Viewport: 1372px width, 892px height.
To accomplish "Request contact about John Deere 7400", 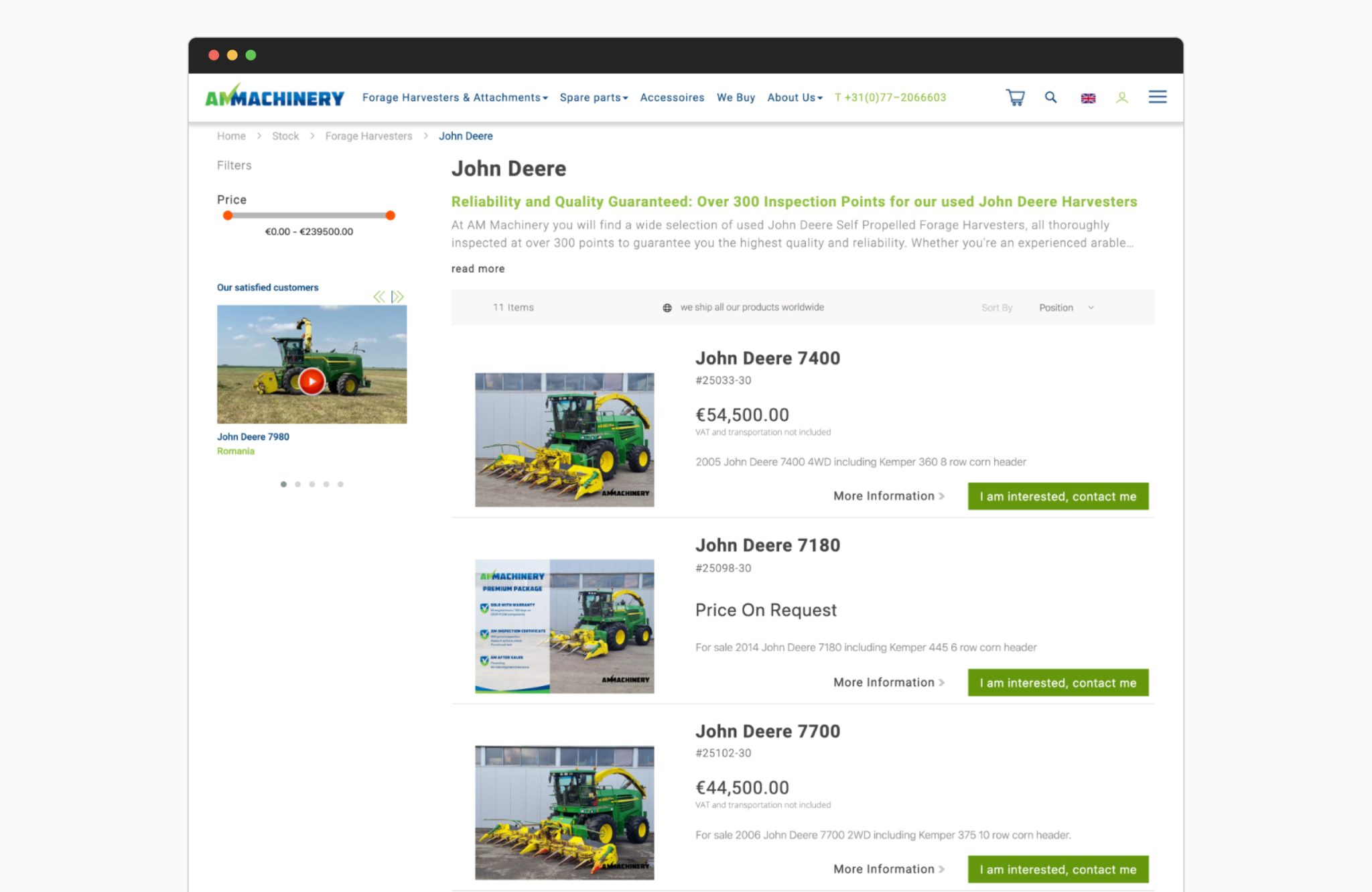I will pyautogui.click(x=1058, y=496).
